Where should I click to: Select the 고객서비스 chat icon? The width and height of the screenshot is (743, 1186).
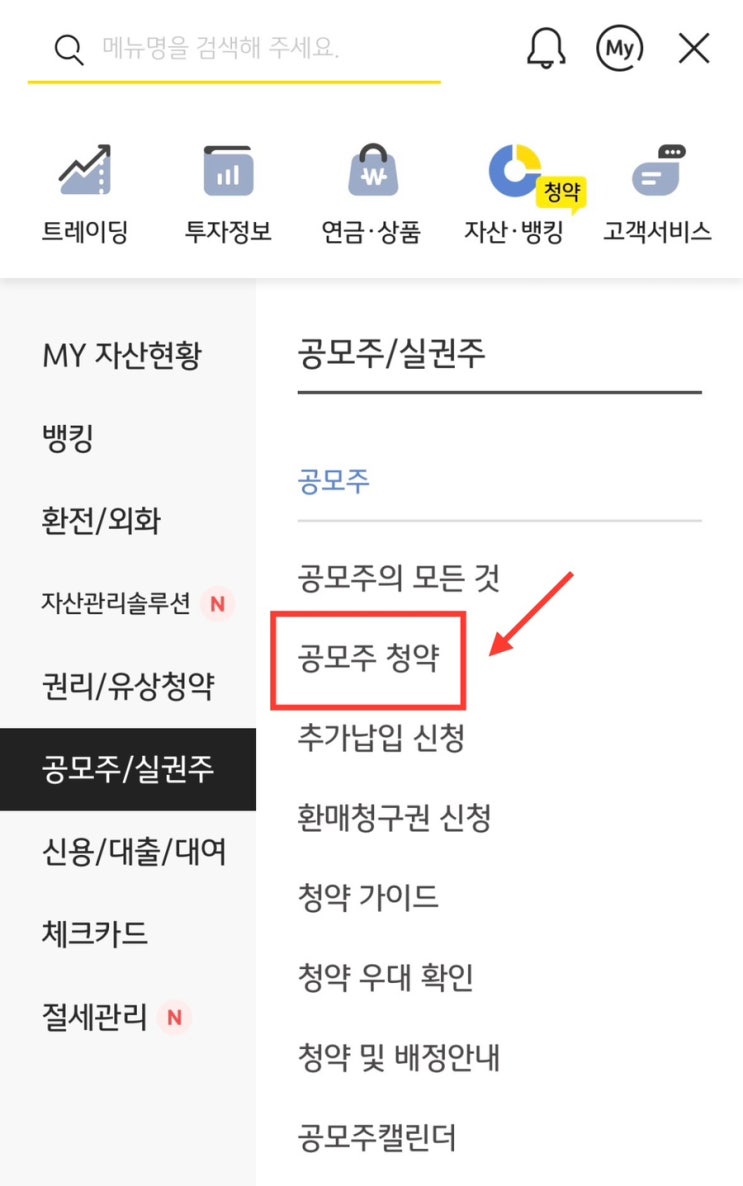(x=658, y=170)
